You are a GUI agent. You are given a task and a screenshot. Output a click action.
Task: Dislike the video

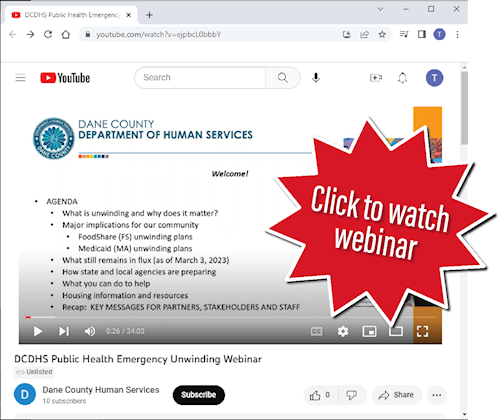point(352,395)
